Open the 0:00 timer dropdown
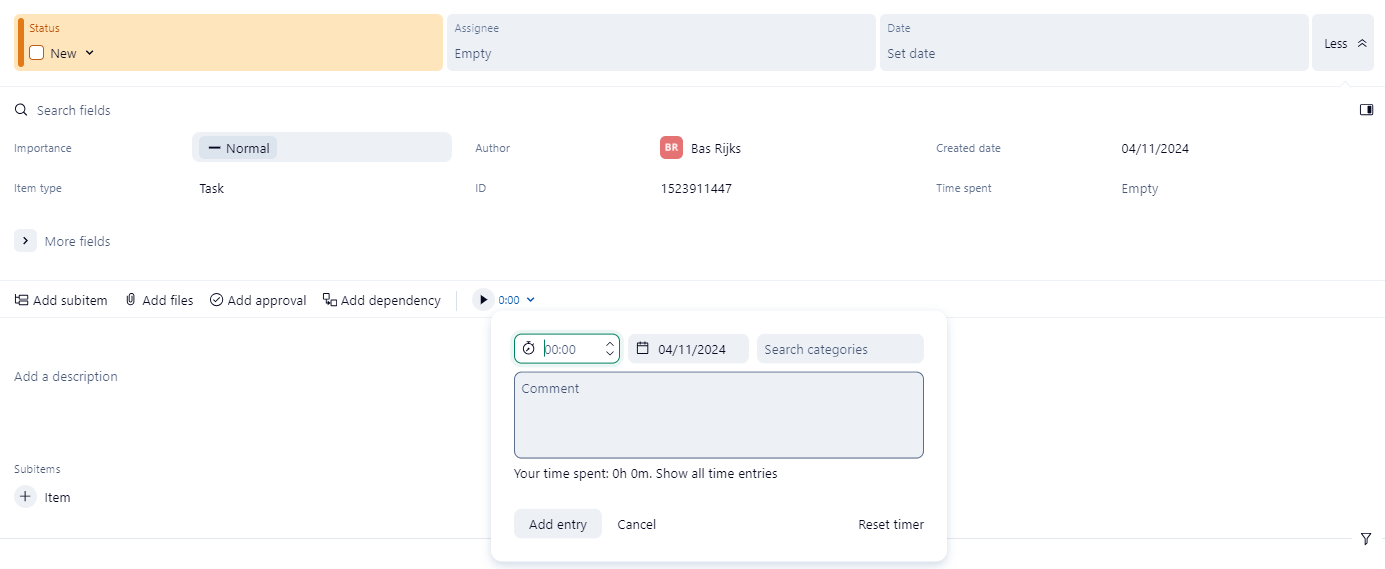The image size is (1385, 569). point(517,300)
